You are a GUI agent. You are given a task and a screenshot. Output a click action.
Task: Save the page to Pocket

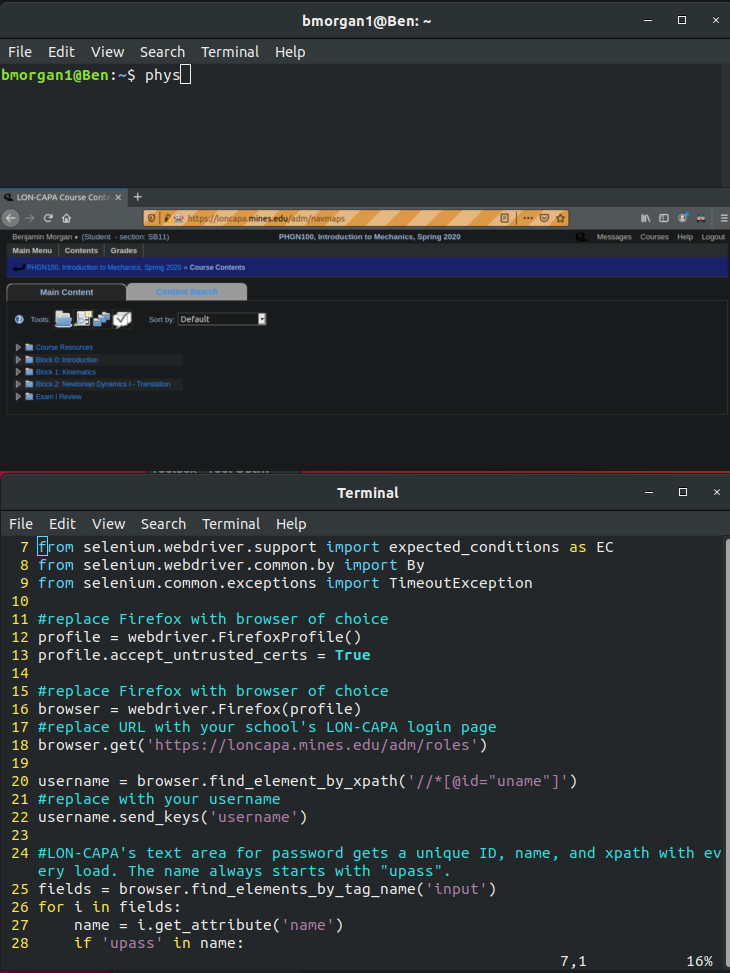coord(544,218)
